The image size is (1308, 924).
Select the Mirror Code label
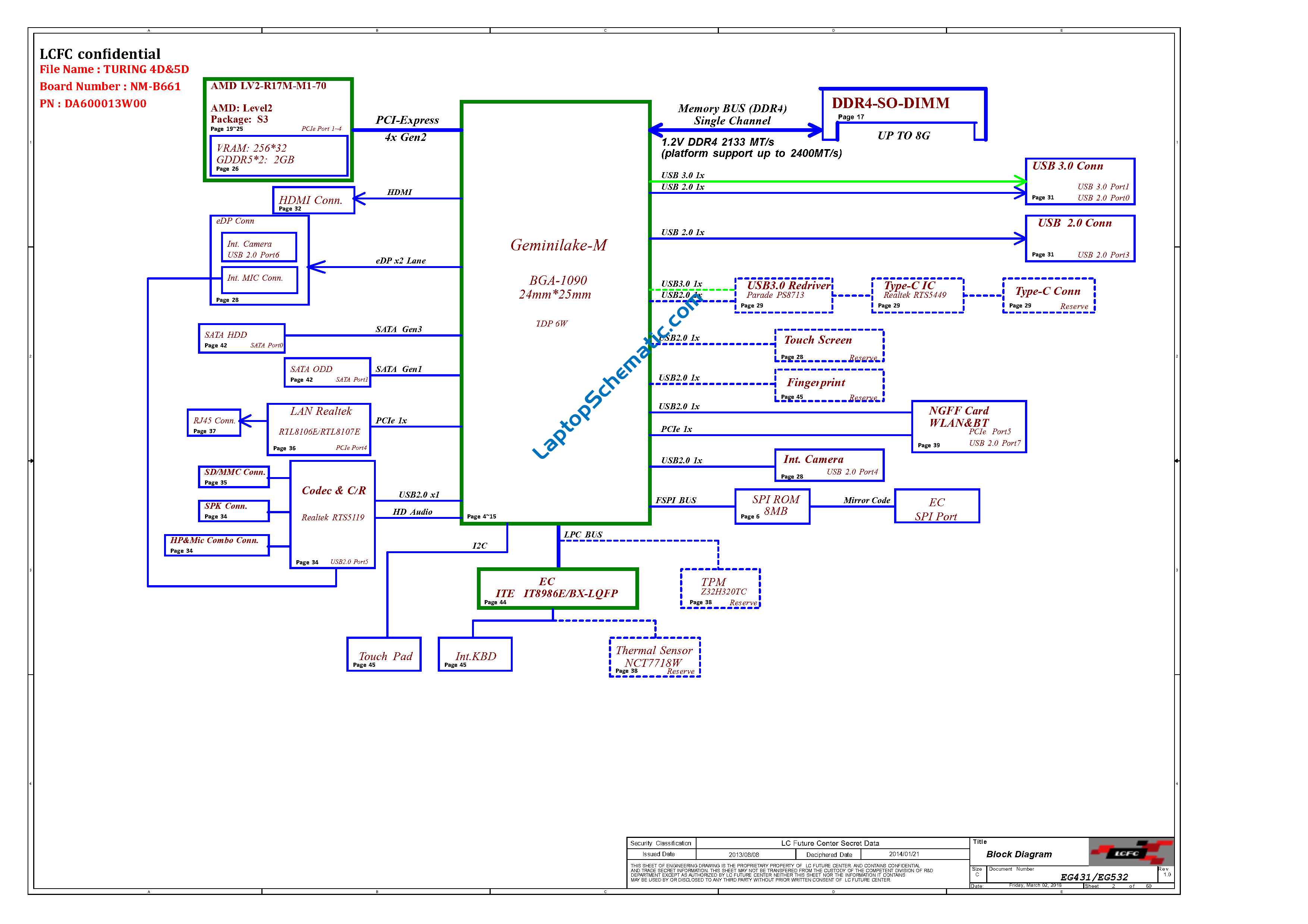point(867,501)
